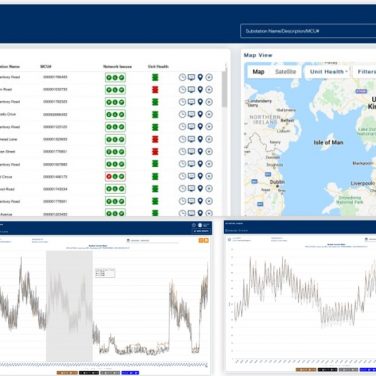The height and width of the screenshot is (376, 376).
Task: Switch map to Satellite view
Action: tap(285, 72)
